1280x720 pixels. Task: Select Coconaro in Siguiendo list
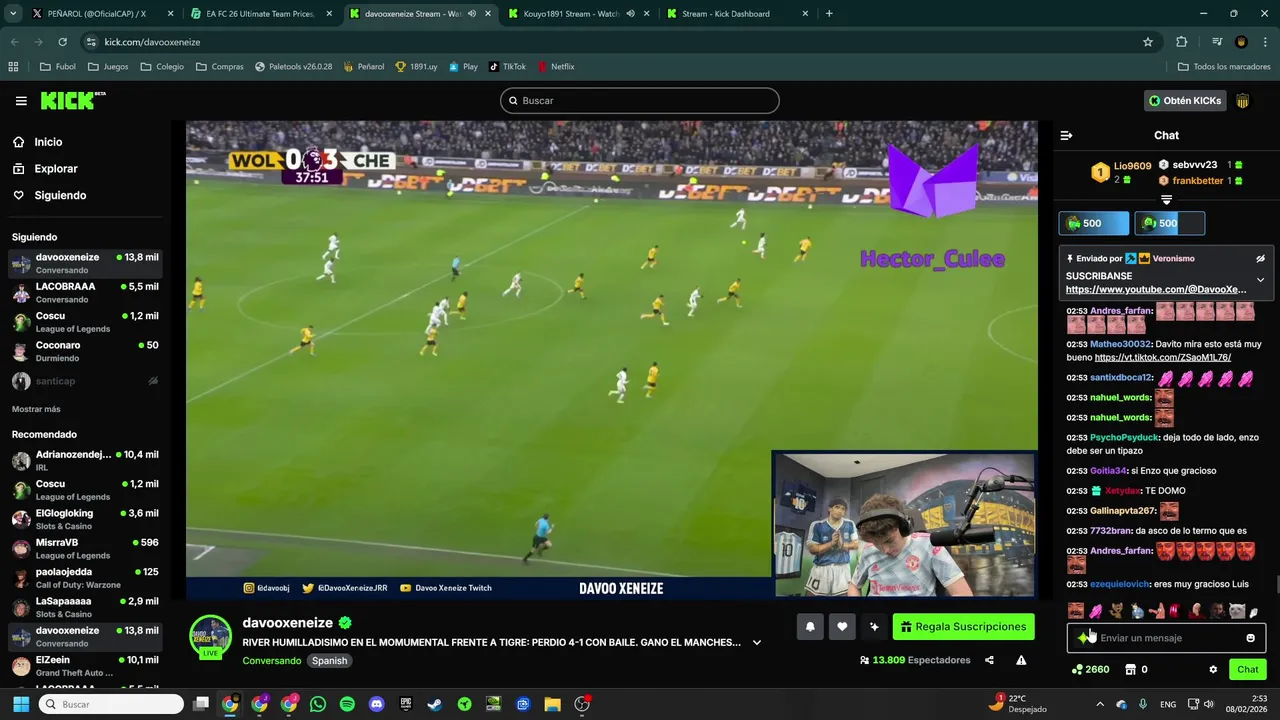pos(85,351)
